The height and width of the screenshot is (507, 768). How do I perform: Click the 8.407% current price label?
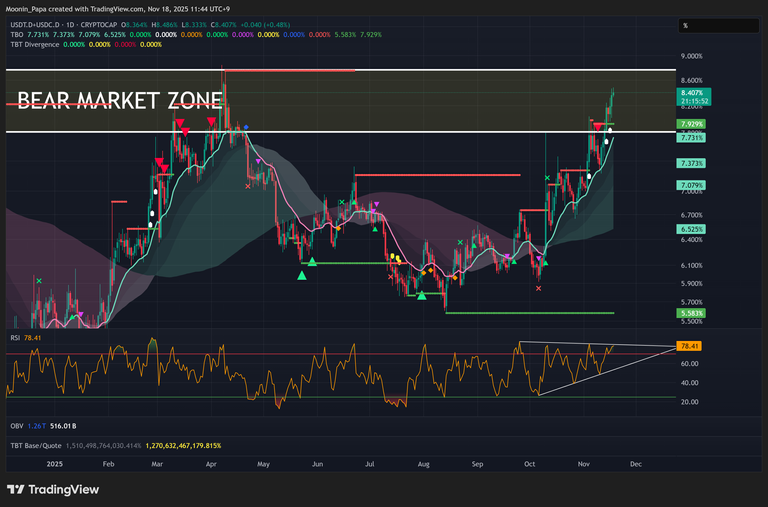point(692,92)
